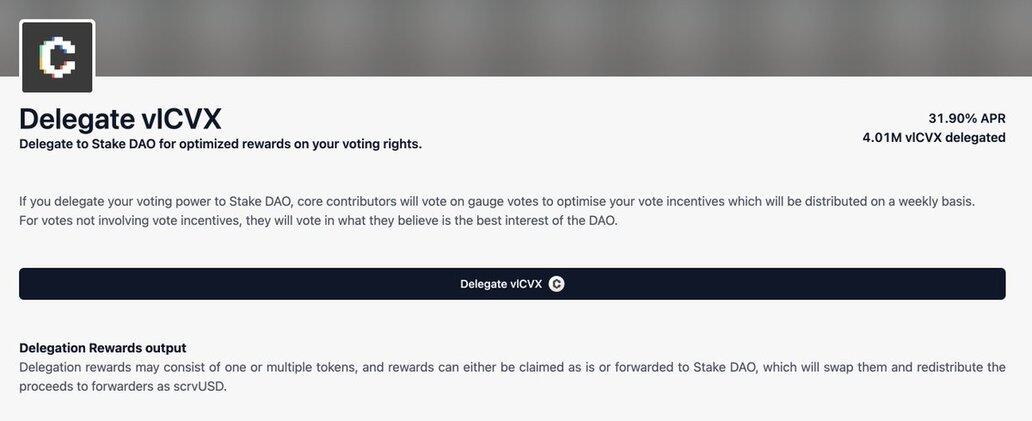Screen dimensions: 1032x421
Task: Click the 'For votes not involving vote incentives' line
Action: 131,220
